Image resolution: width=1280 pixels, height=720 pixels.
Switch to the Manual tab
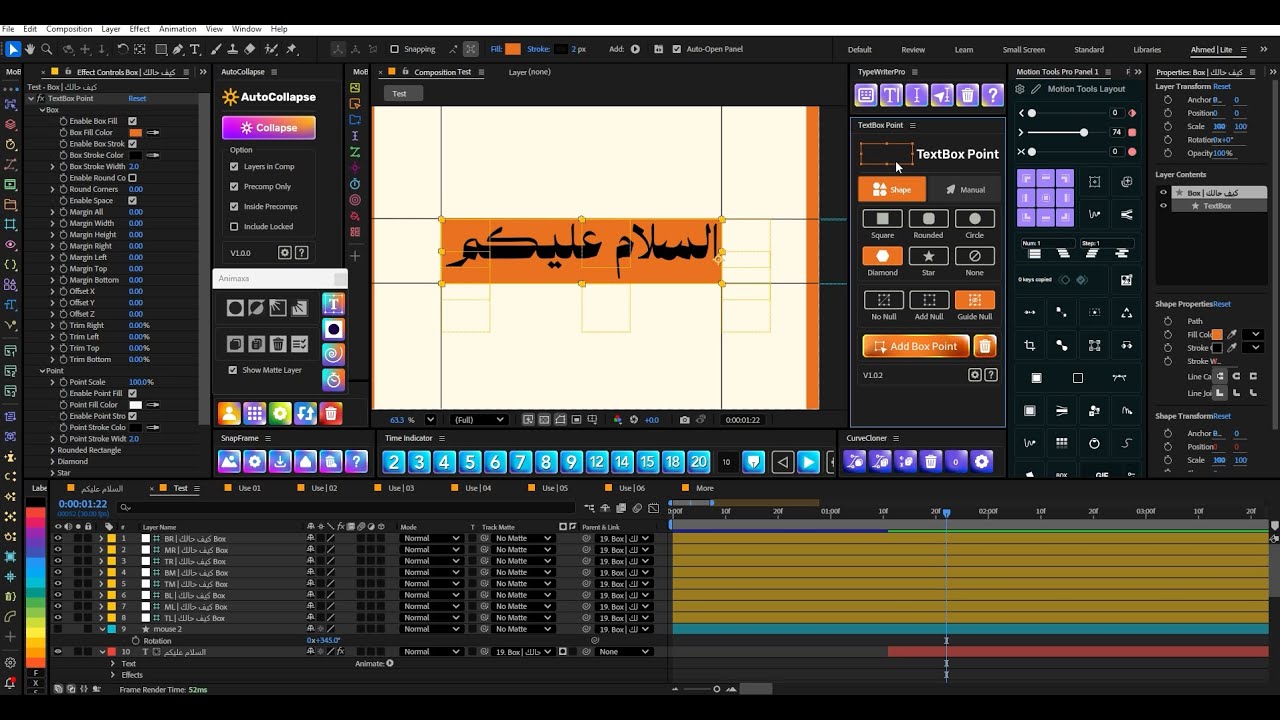[x=964, y=189]
